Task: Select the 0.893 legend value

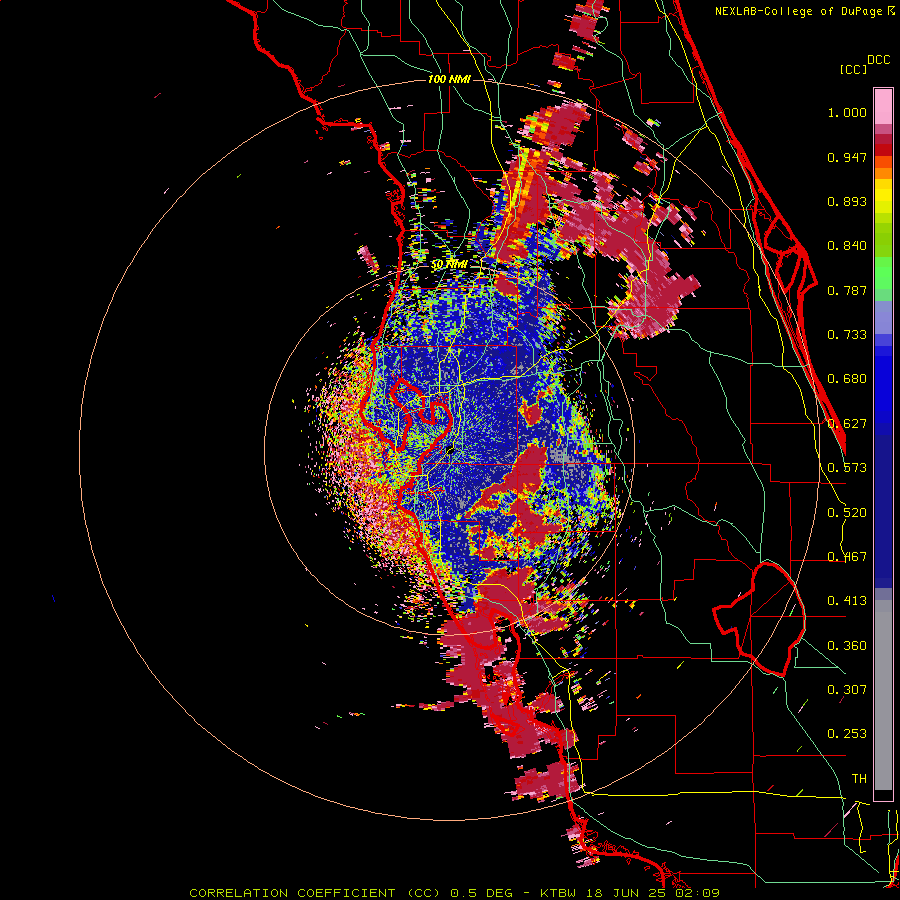Action: [847, 201]
